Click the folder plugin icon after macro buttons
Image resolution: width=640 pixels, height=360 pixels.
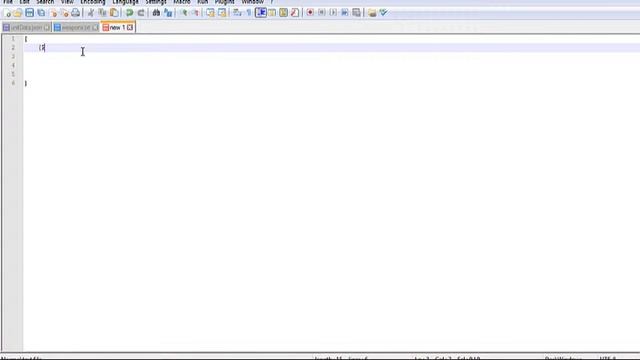coord(372,13)
